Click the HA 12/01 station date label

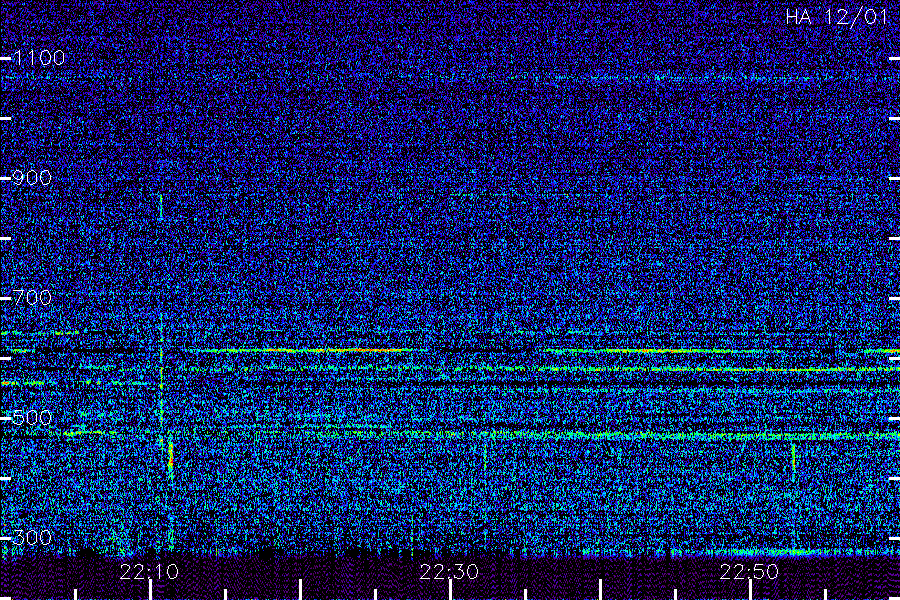pos(837,17)
